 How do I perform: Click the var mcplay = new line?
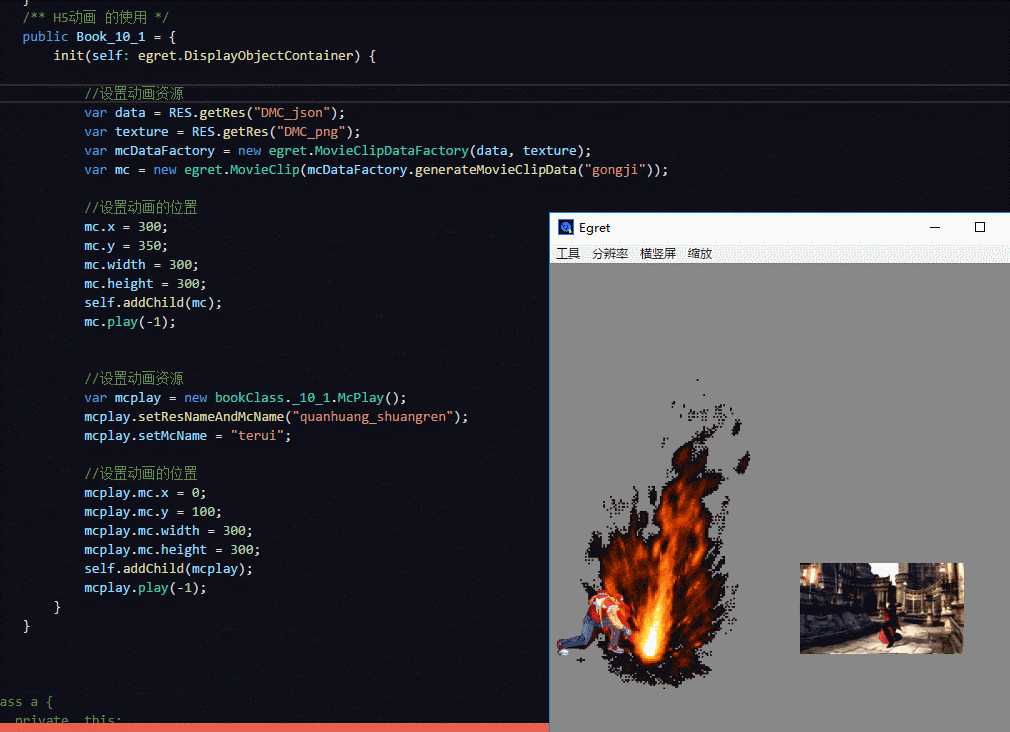pyautogui.click(x=245, y=398)
